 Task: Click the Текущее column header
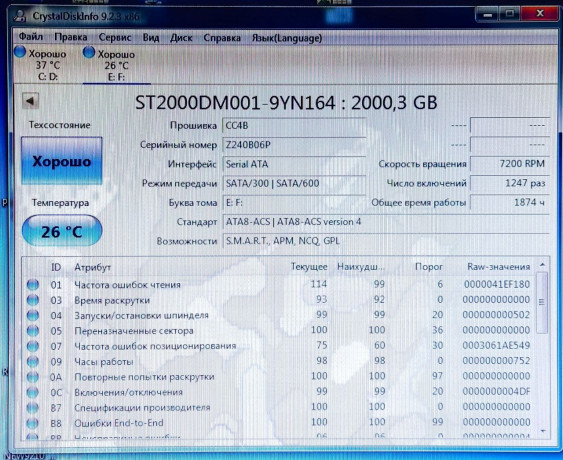point(309,267)
